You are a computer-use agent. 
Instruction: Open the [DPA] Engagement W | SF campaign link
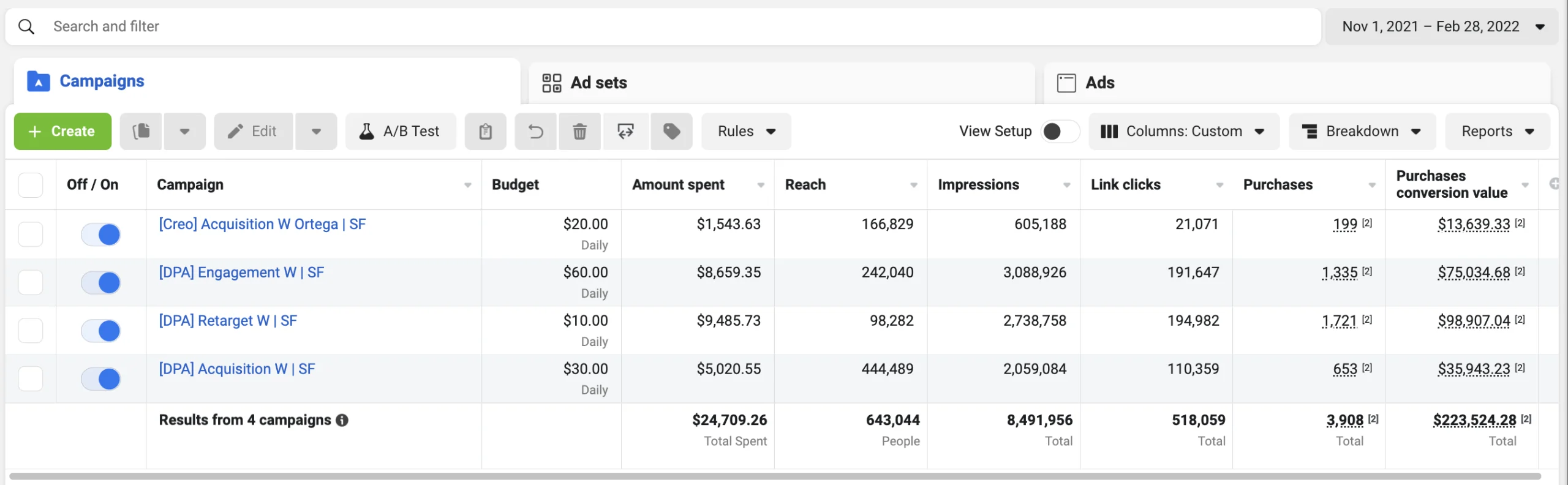click(241, 273)
